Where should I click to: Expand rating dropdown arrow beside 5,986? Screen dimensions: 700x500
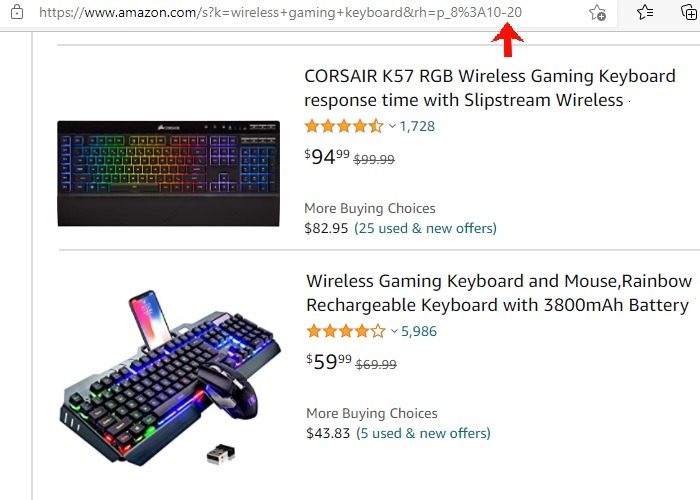pos(394,331)
